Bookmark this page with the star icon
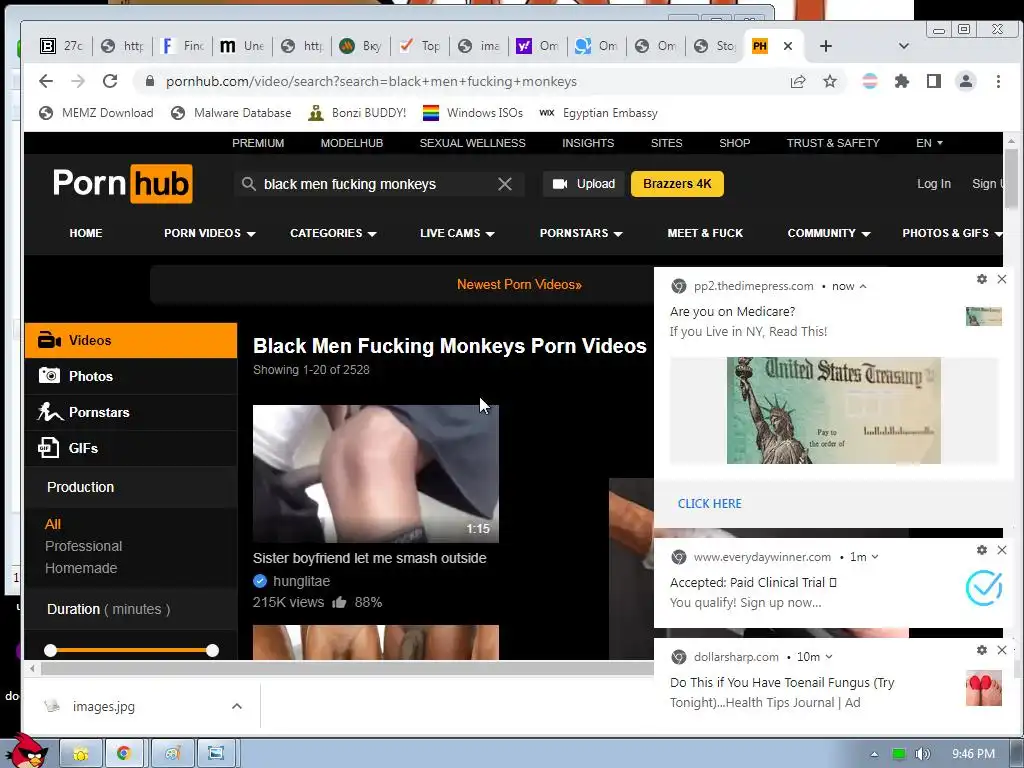The width and height of the screenshot is (1024, 768). coord(829,82)
